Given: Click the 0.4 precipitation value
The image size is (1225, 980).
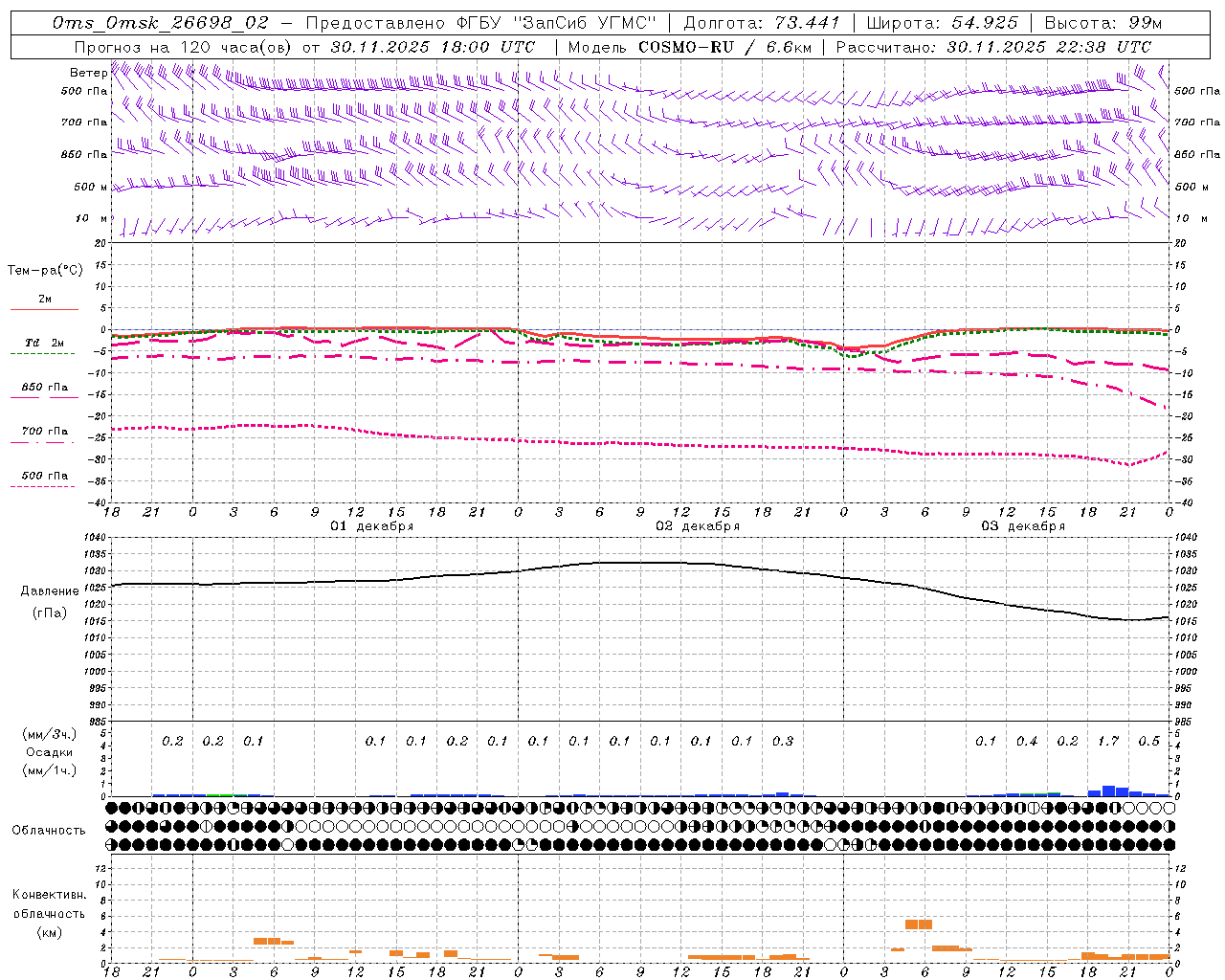Looking at the screenshot, I should tap(1027, 741).
